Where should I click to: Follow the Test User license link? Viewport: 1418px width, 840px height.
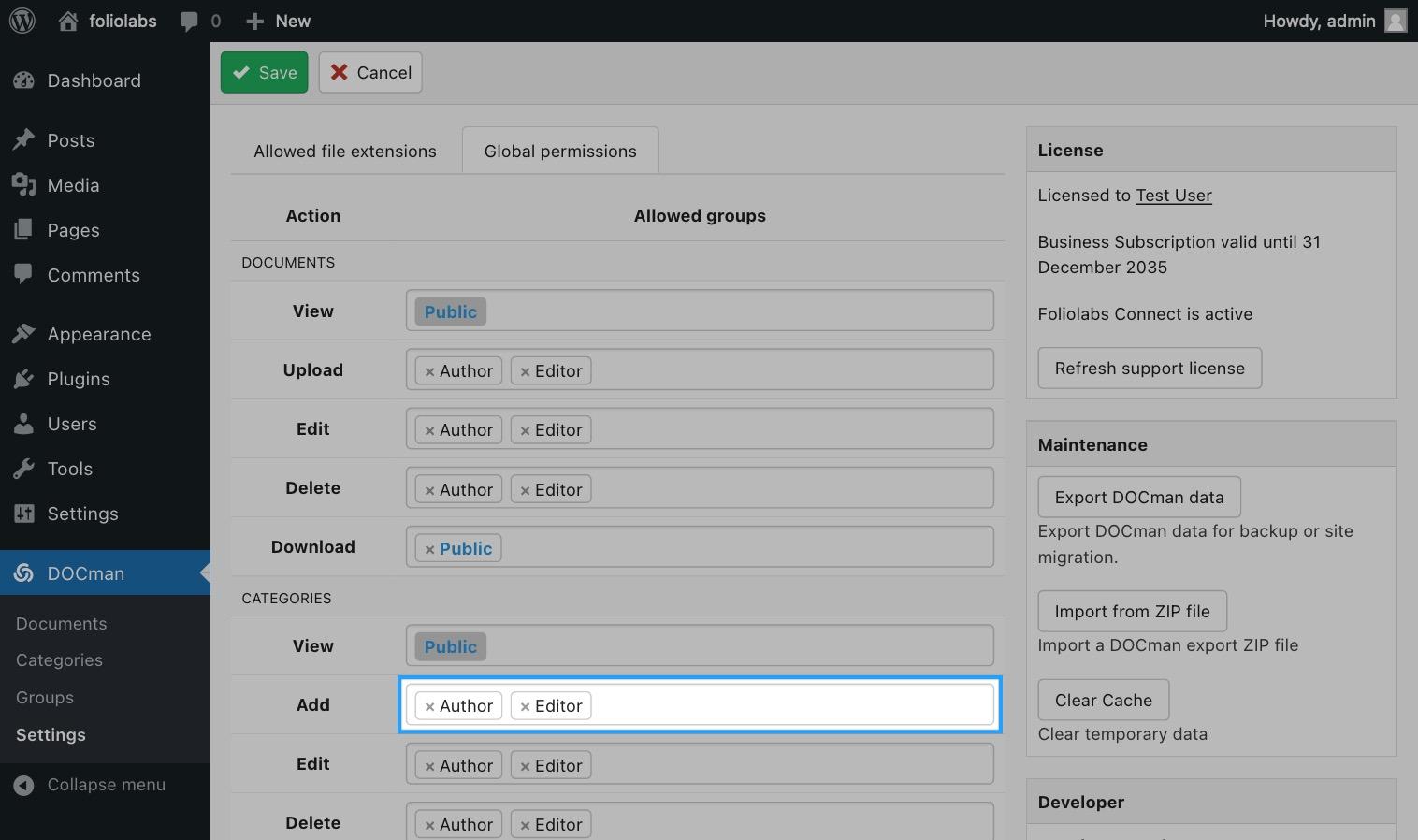coord(1174,195)
